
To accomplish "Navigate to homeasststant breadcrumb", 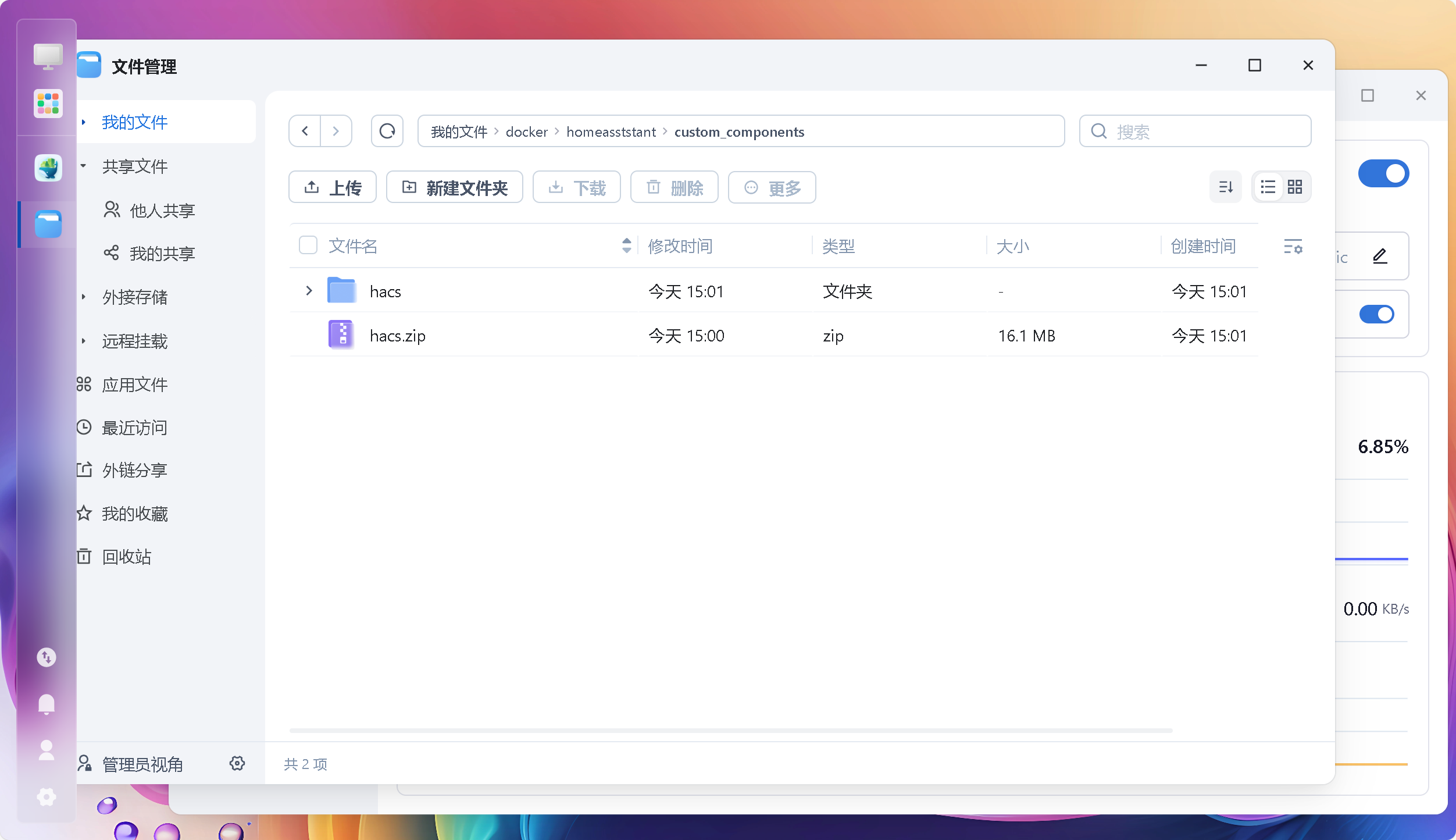I will [611, 131].
